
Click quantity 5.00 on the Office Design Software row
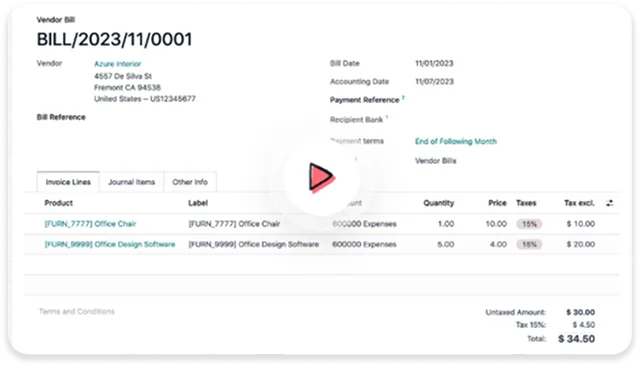(446, 244)
